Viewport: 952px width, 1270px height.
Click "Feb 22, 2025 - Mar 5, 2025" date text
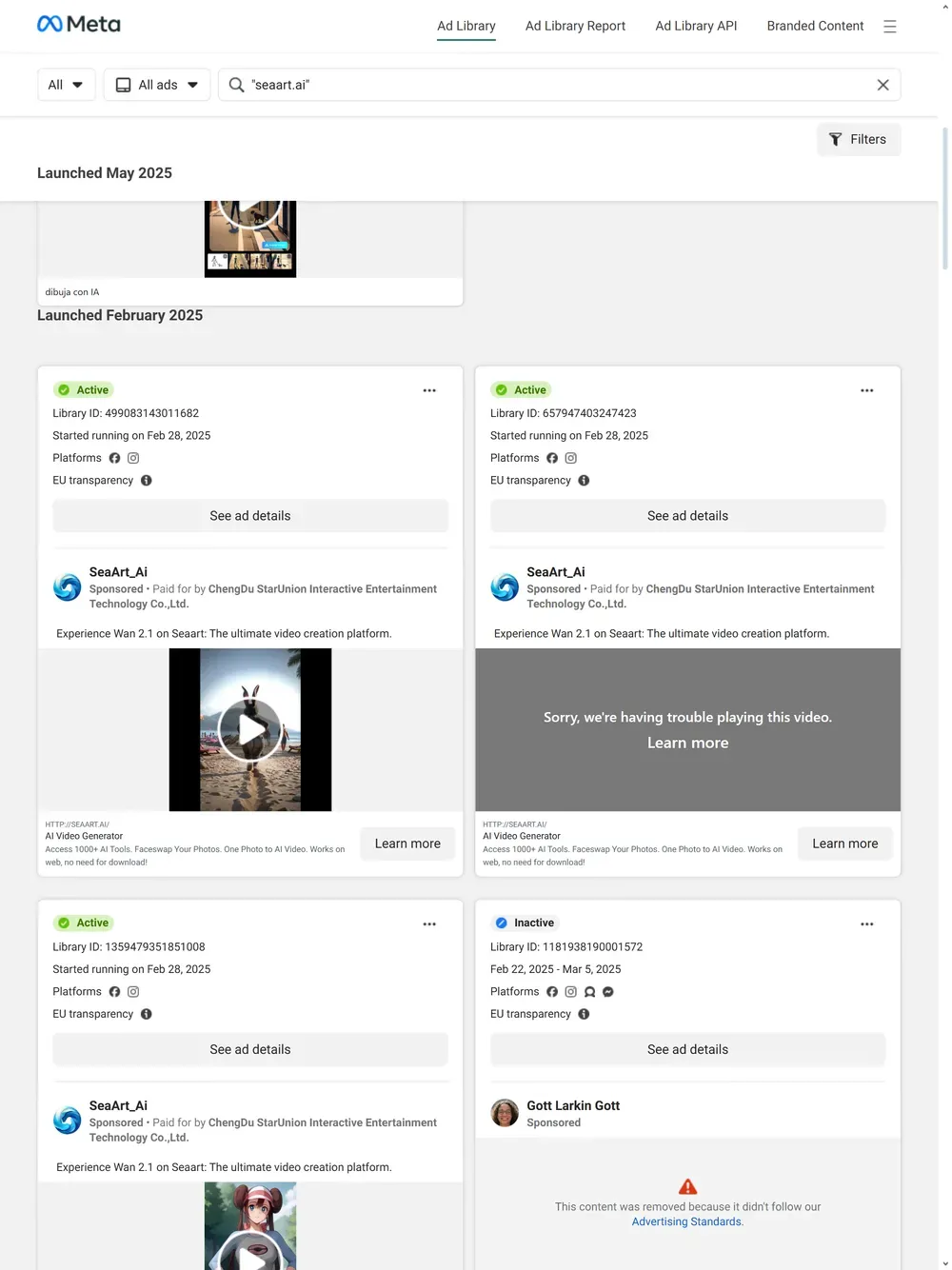555,969
